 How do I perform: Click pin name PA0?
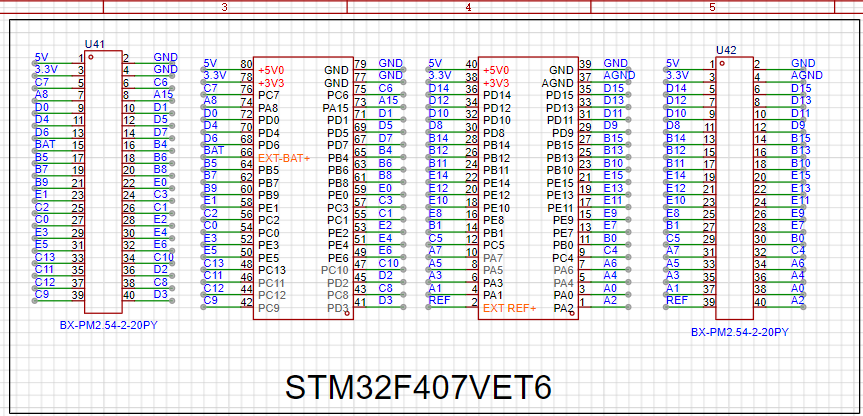(564, 295)
